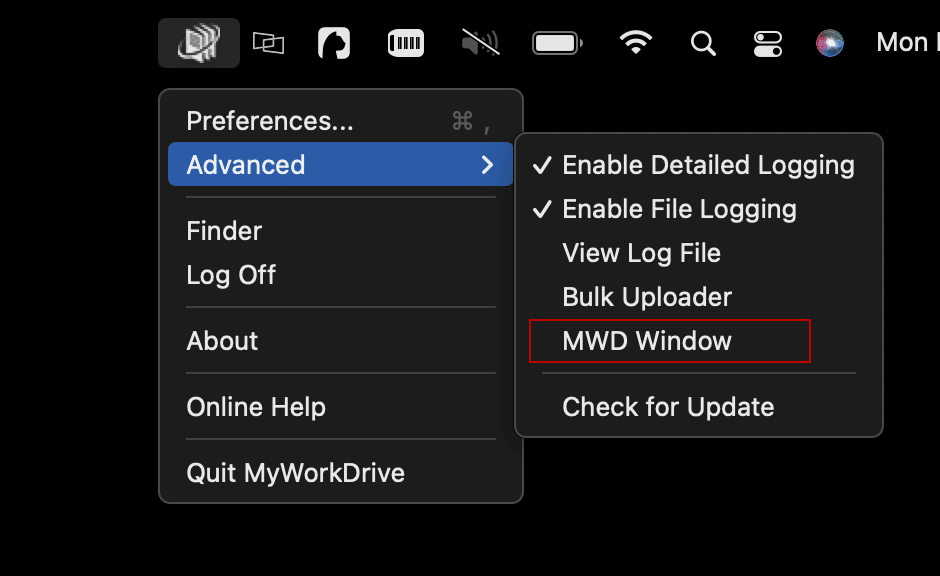The width and height of the screenshot is (940, 576).
Task: Launch Siri from the menu bar
Action: tap(830, 43)
